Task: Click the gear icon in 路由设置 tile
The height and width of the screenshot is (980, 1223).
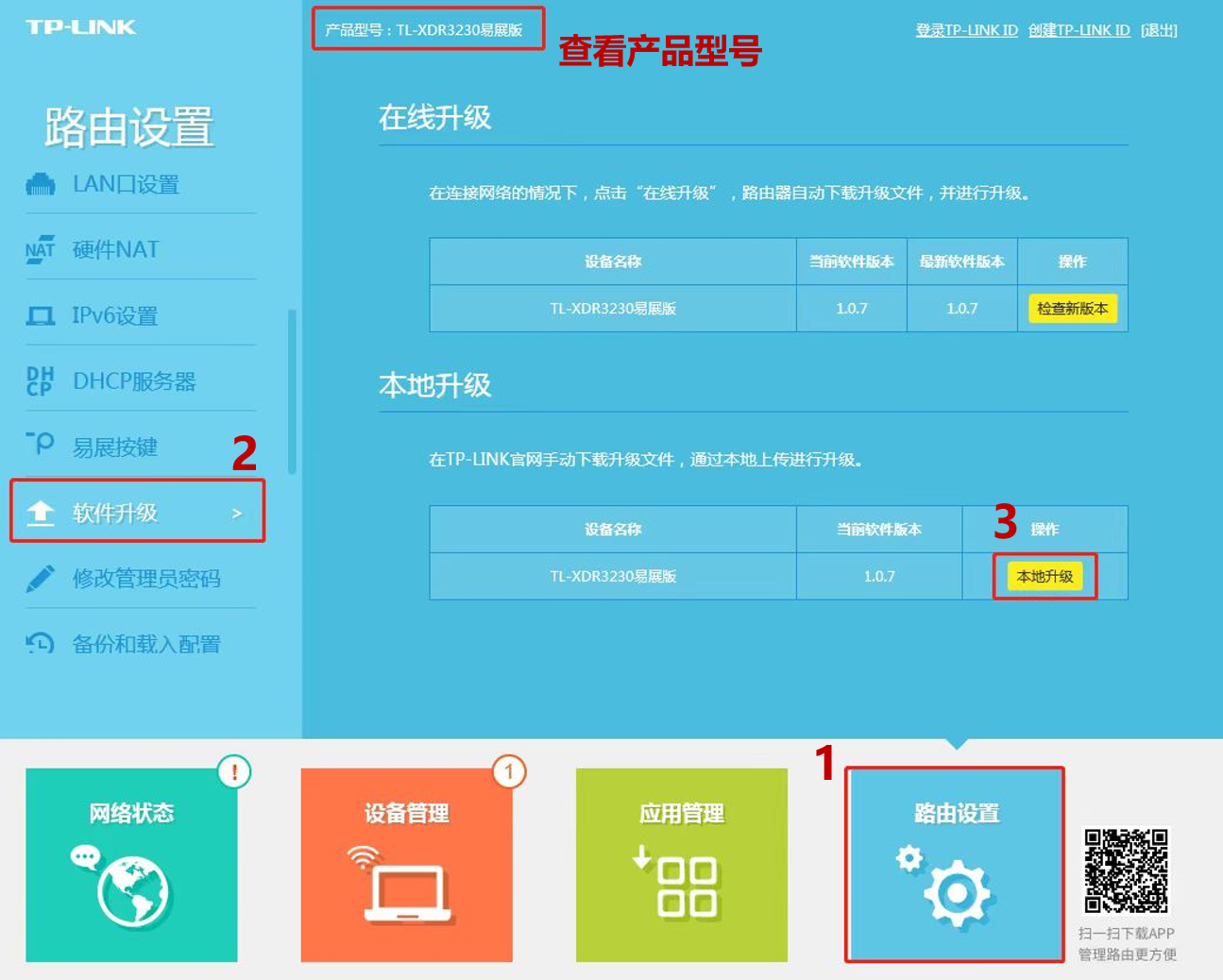Action: (946, 886)
